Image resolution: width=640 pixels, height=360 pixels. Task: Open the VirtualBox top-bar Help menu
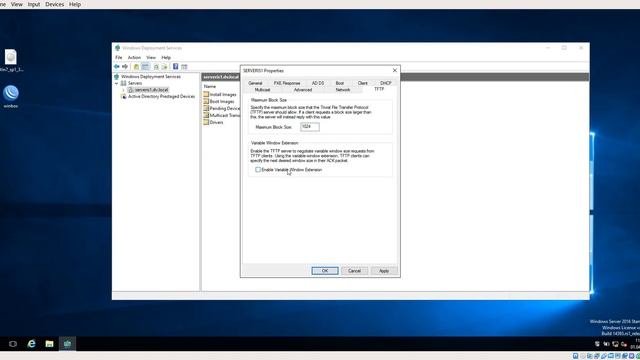coord(75,4)
